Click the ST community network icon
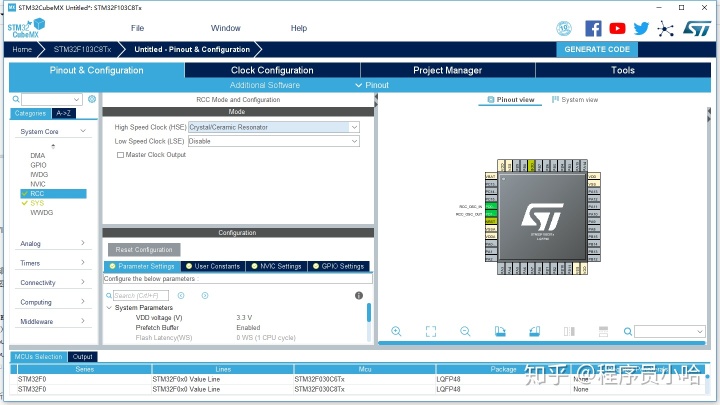This screenshot has height=405, width=720. [665, 29]
